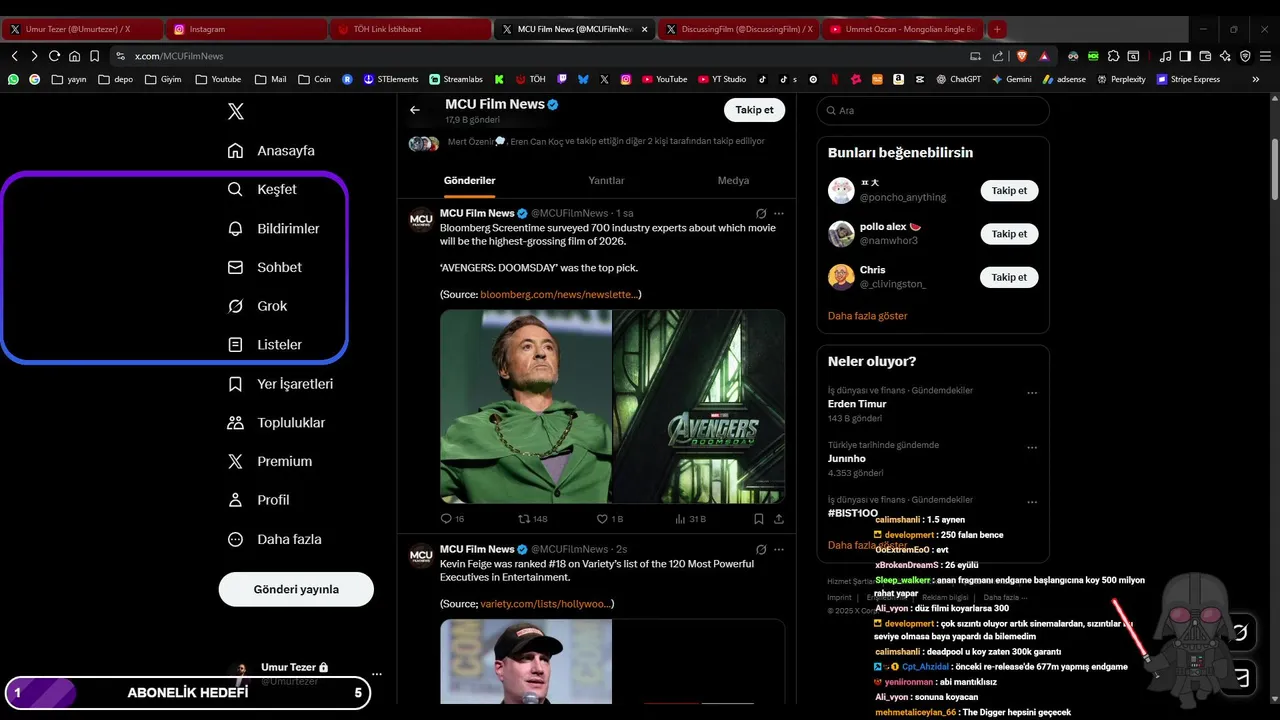Repost the Avengers Doomsday post
This screenshot has width=1280, height=720.
532,519
